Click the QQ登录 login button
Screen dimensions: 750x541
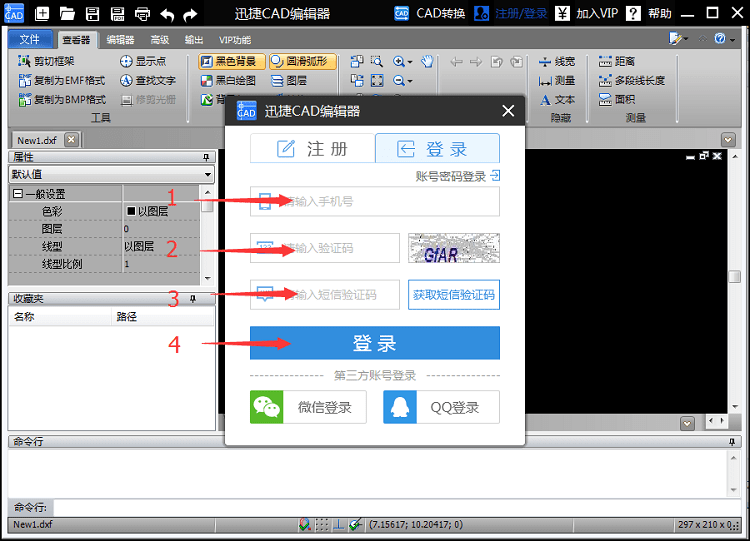[x=441, y=407]
